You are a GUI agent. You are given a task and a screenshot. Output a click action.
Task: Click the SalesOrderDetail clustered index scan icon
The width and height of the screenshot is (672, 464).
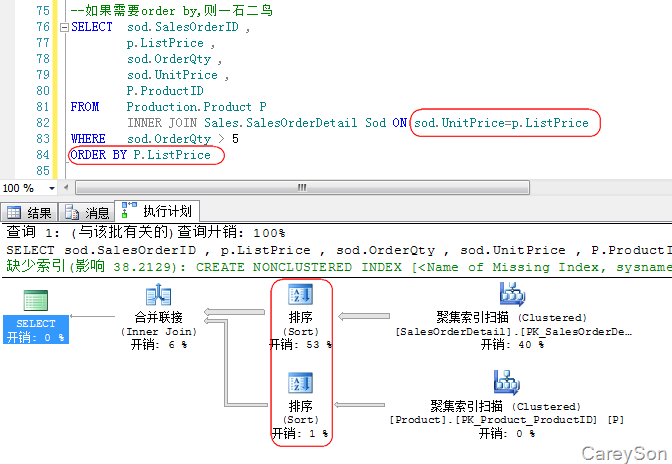click(513, 294)
